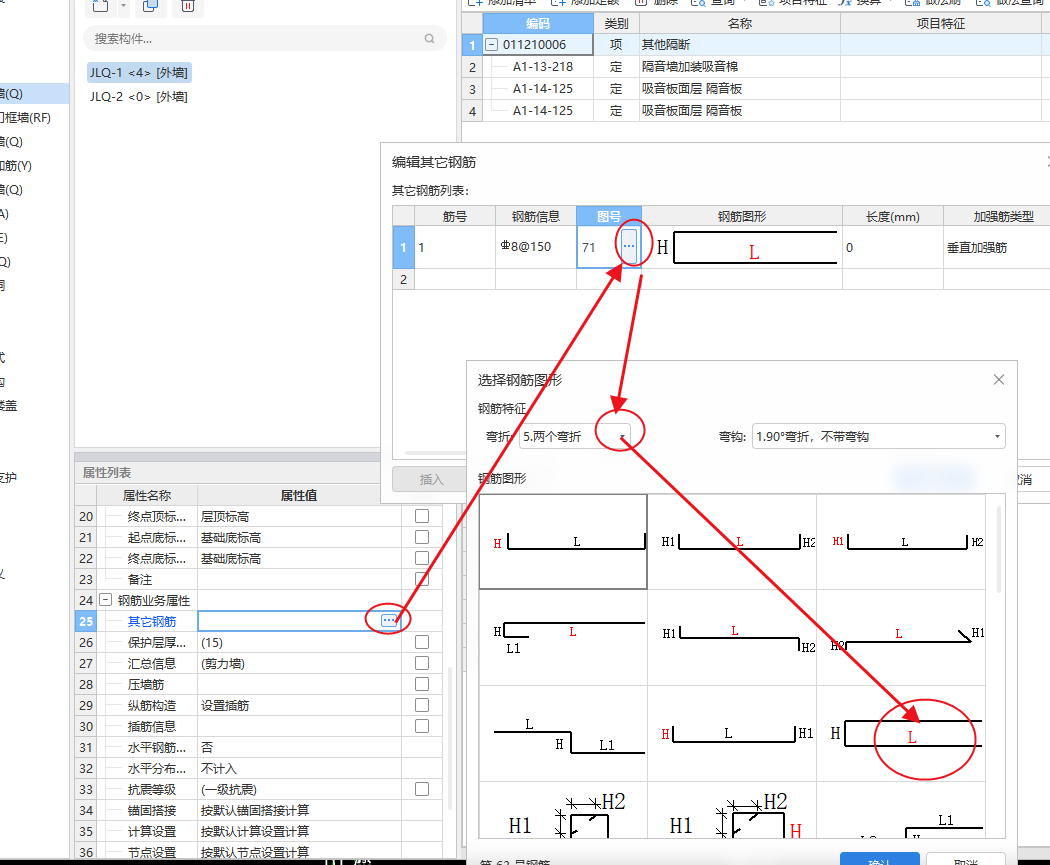Click the search magnifier icon in component search
The width and height of the screenshot is (1050, 865).
tap(429, 39)
